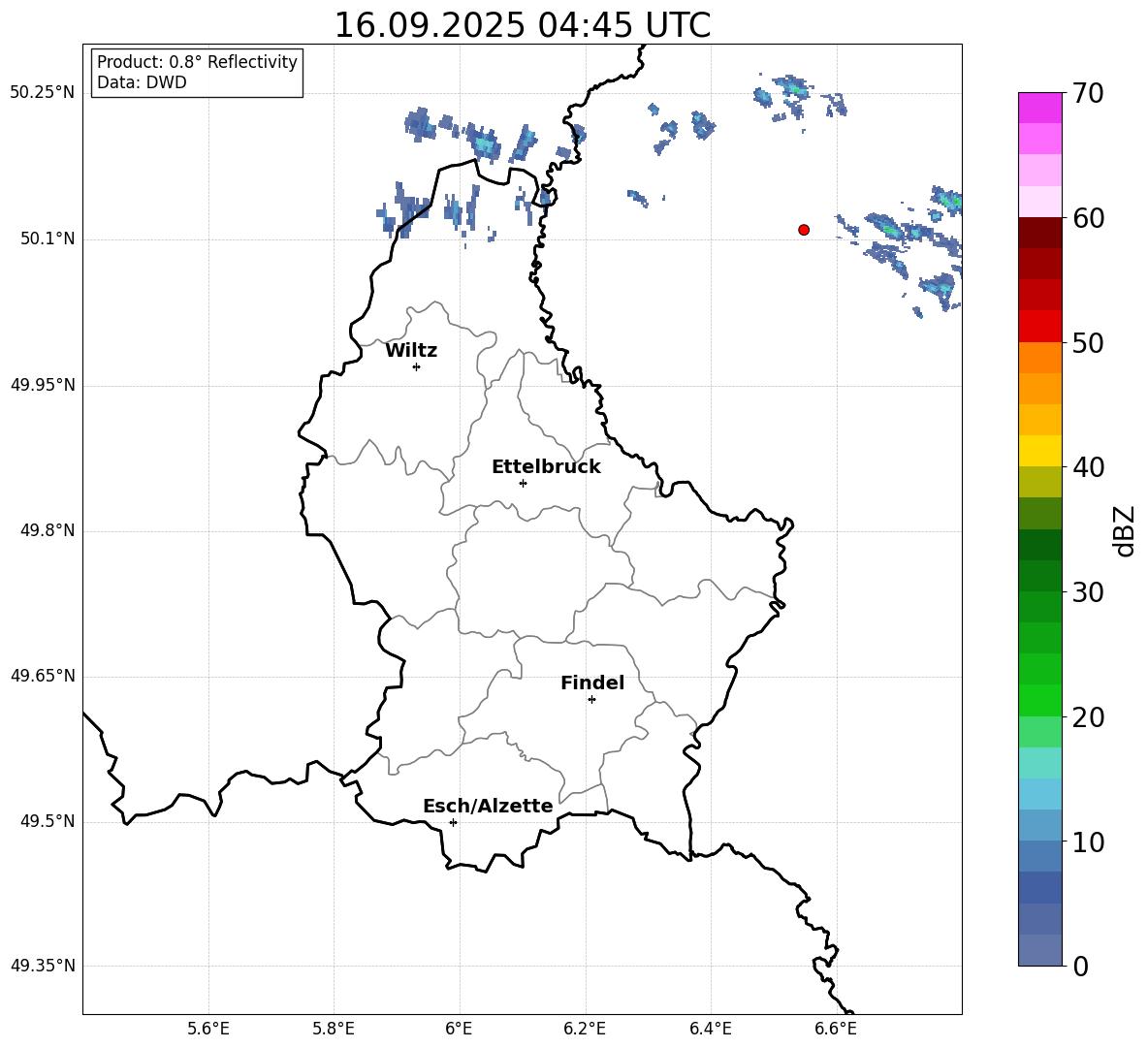Click the yellow colorbar segment above 40
The width and height of the screenshot is (1148, 1048).
(1040, 451)
